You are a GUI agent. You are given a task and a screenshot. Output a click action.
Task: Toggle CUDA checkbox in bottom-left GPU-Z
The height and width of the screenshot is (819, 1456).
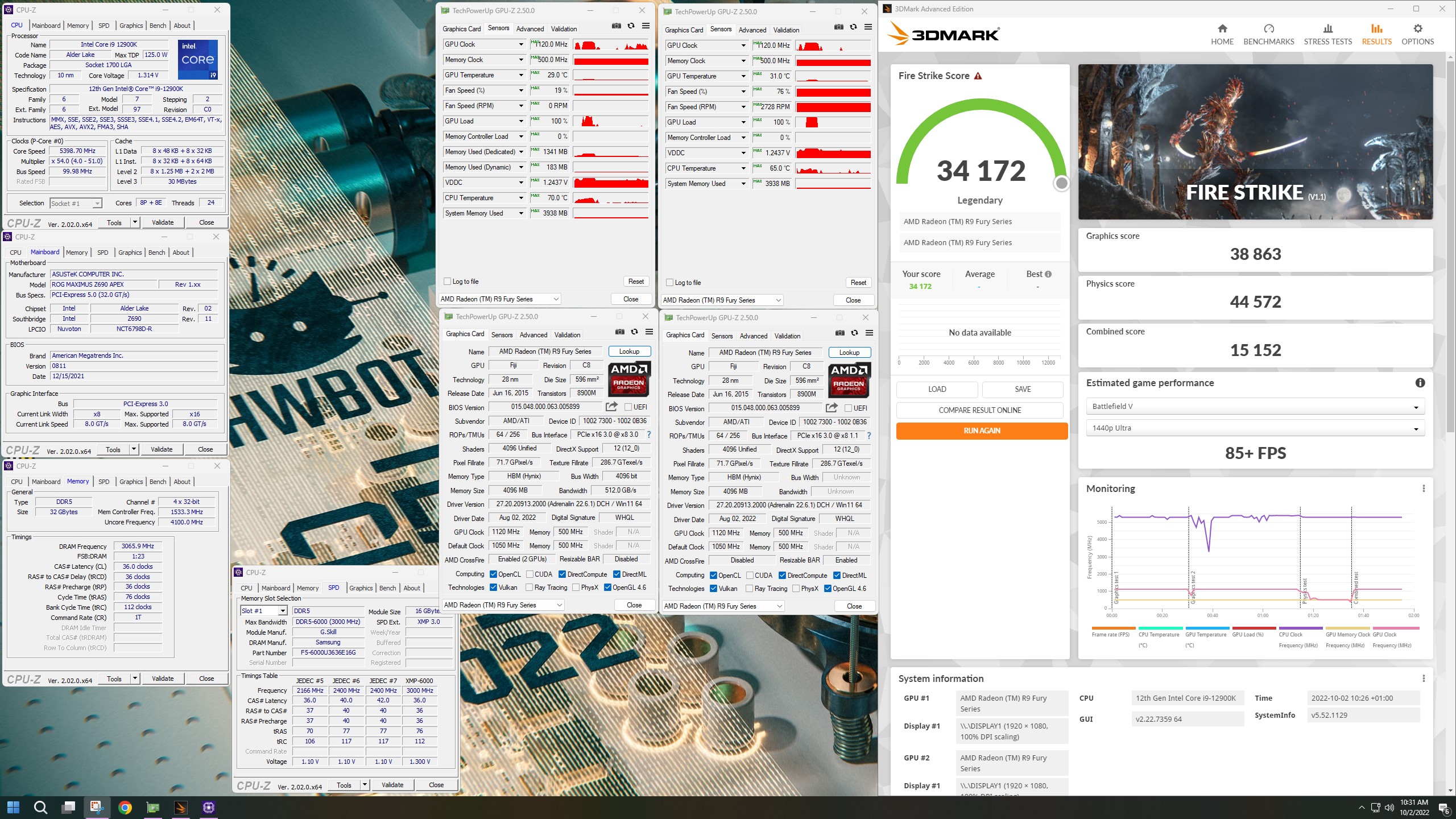click(530, 574)
